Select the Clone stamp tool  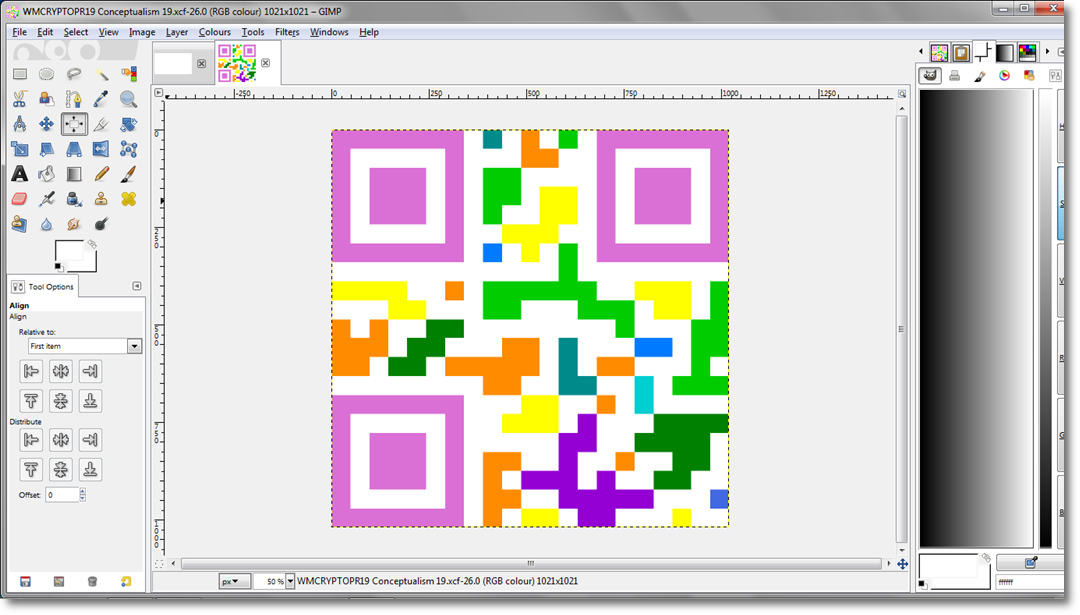click(101, 199)
